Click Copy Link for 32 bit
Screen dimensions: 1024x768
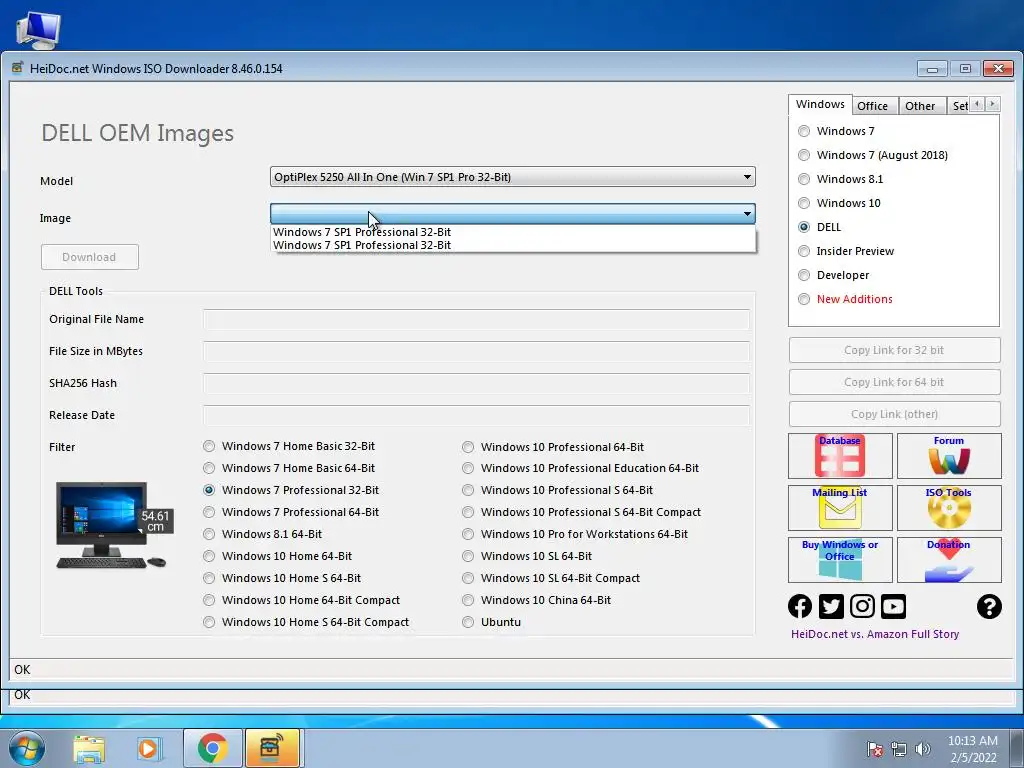(894, 350)
